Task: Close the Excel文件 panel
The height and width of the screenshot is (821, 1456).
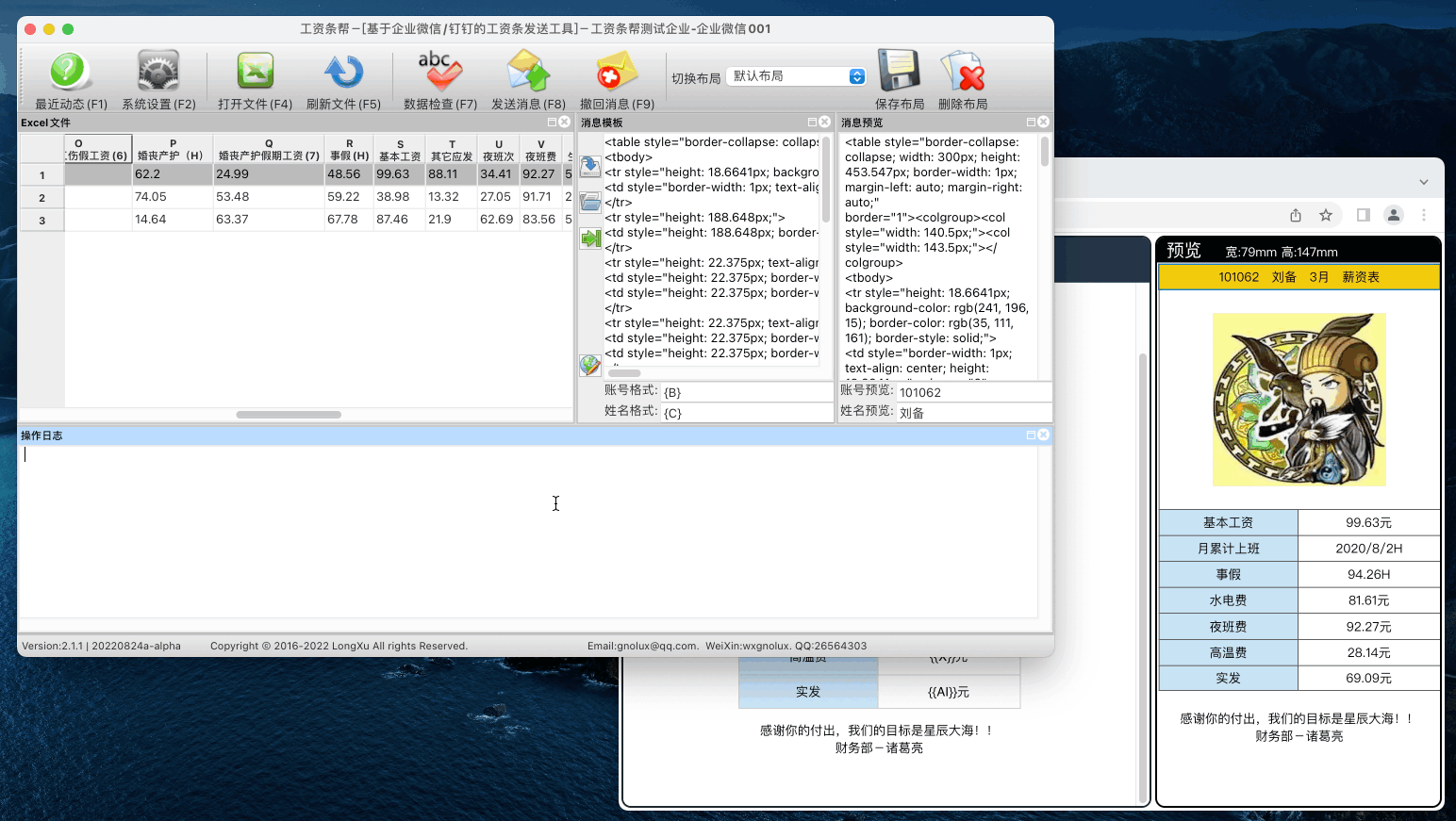Action: 565,123
